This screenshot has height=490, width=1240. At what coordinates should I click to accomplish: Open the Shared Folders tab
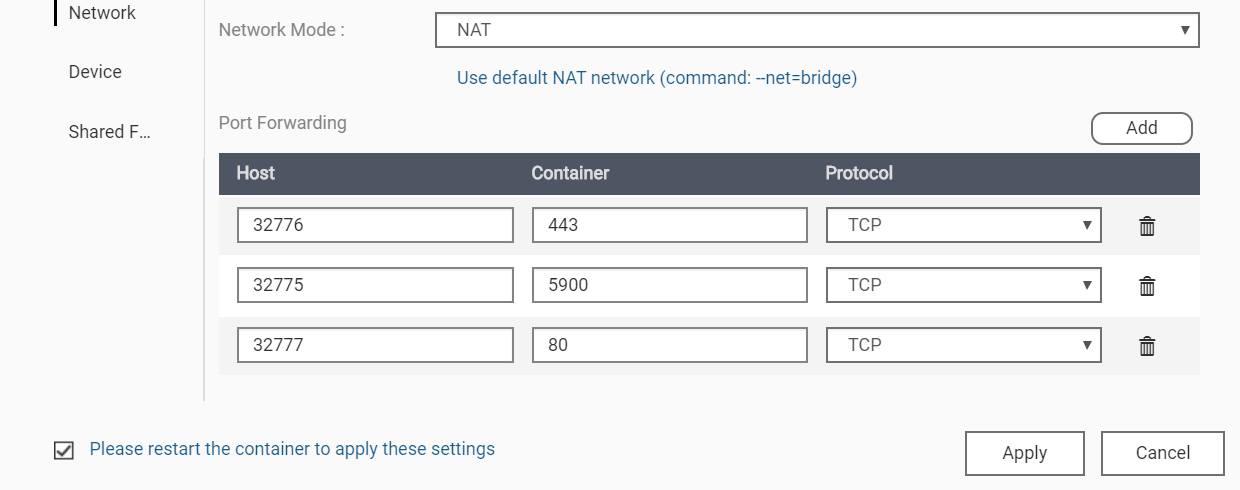point(109,132)
